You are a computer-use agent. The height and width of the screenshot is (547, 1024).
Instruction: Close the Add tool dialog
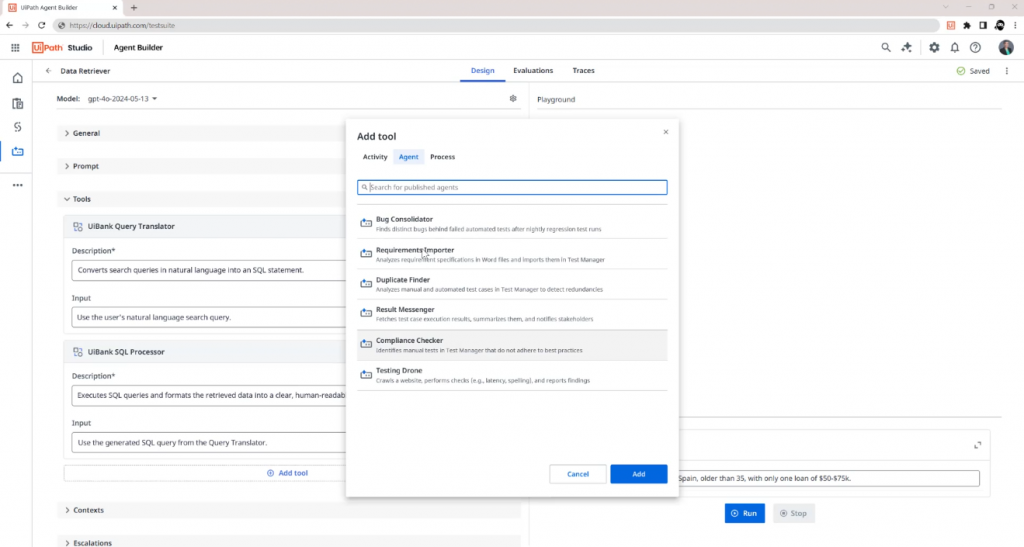coord(666,132)
